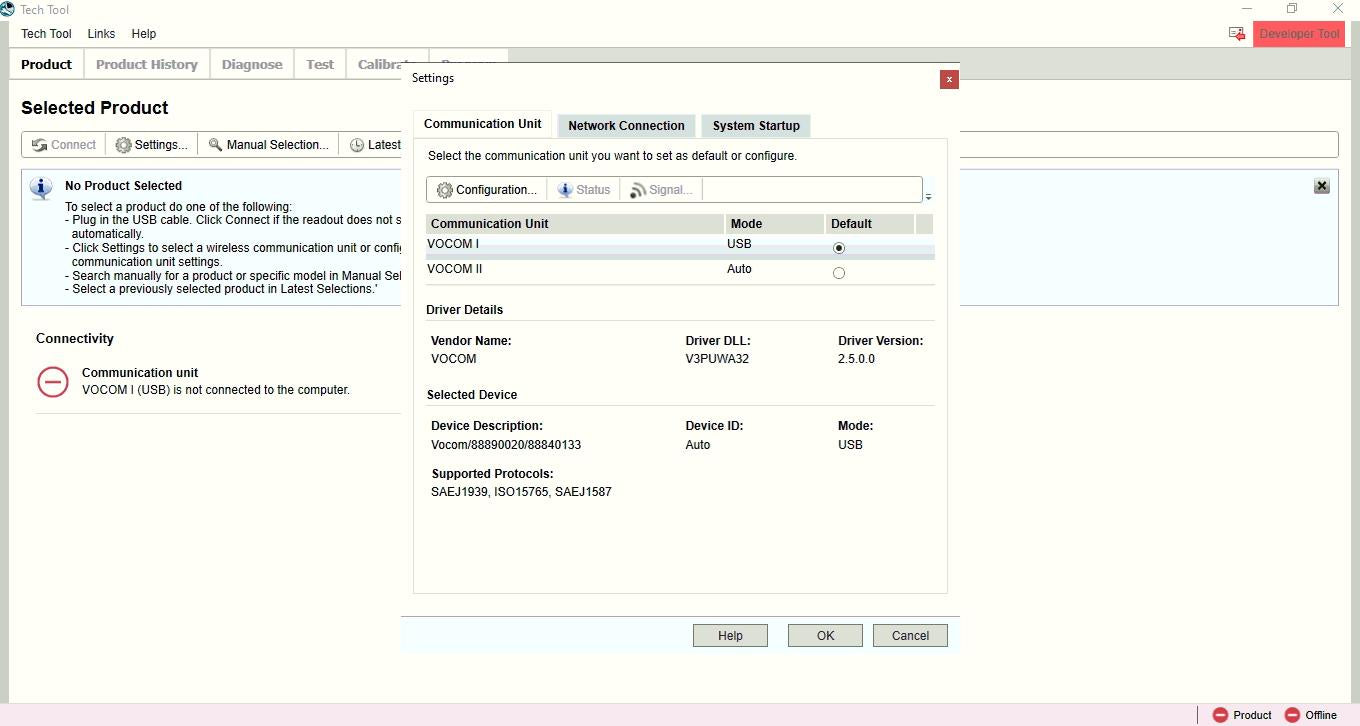
Task: Cancel the Settings dialog
Action: [909, 635]
